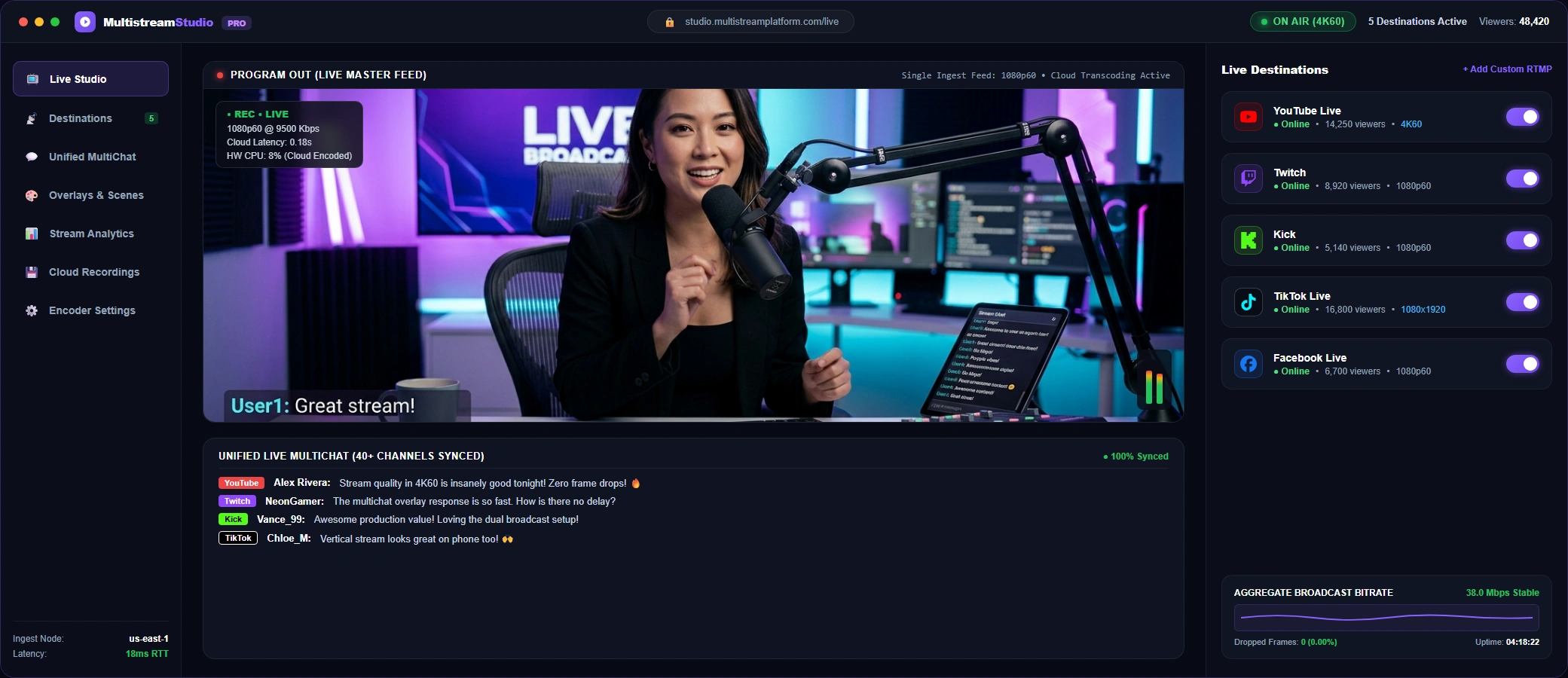Click the Facebook Live platform icon
Viewport: 1568px width, 678px height.
pyautogui.click(x=1249, y=364)
